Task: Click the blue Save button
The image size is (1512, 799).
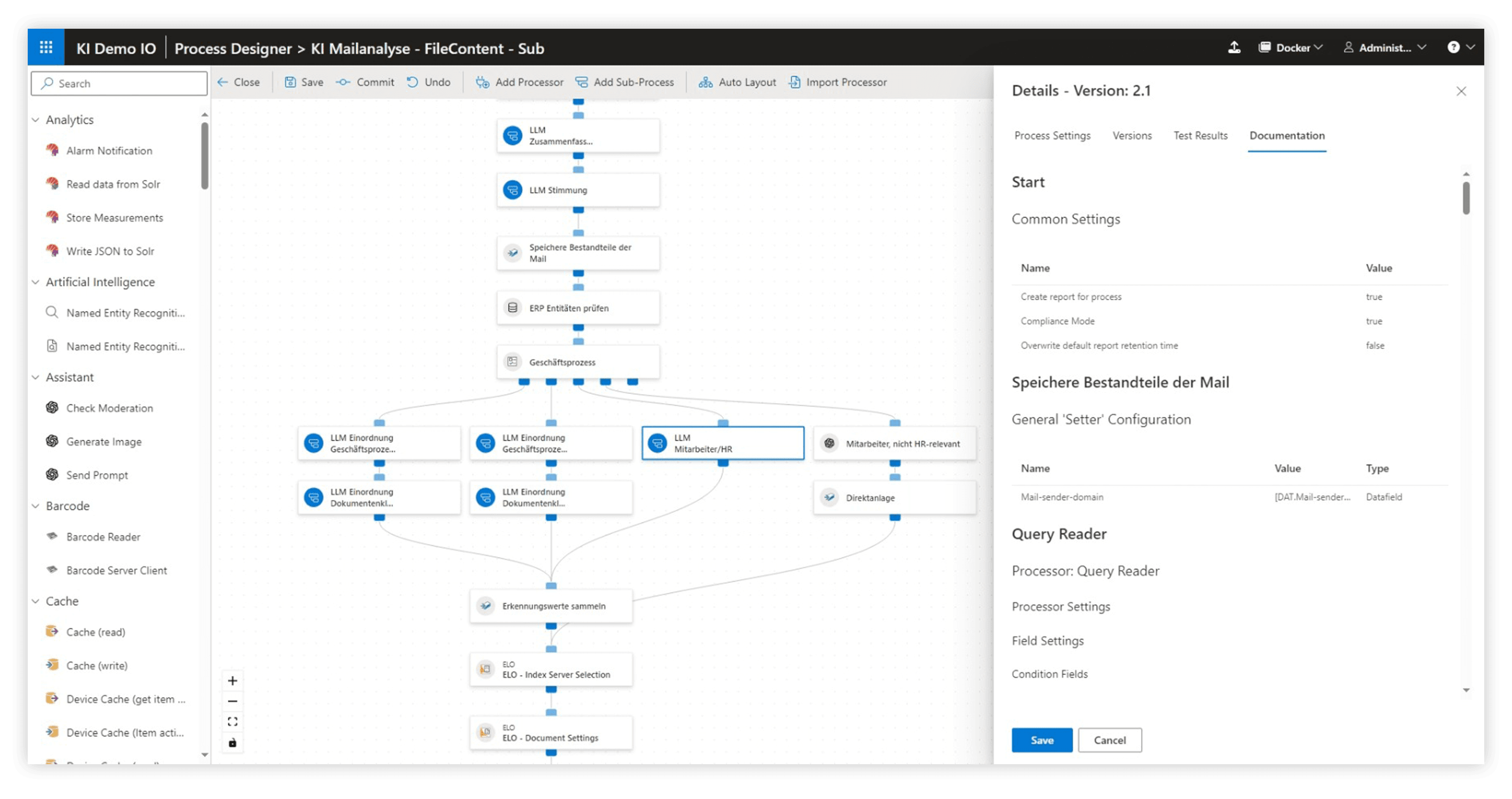Action: (x=1041, y=740)
